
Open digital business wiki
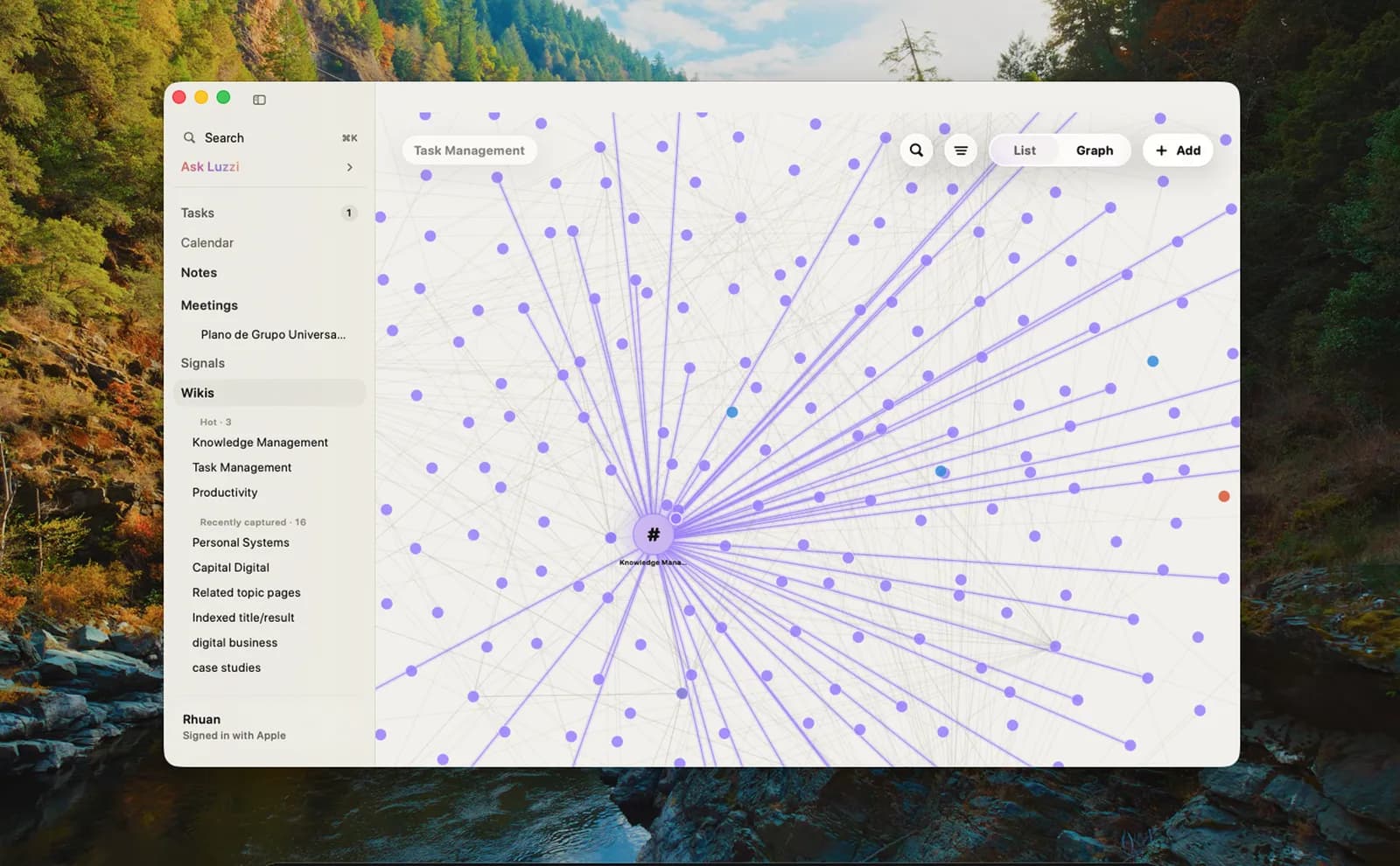pos(234,642)
